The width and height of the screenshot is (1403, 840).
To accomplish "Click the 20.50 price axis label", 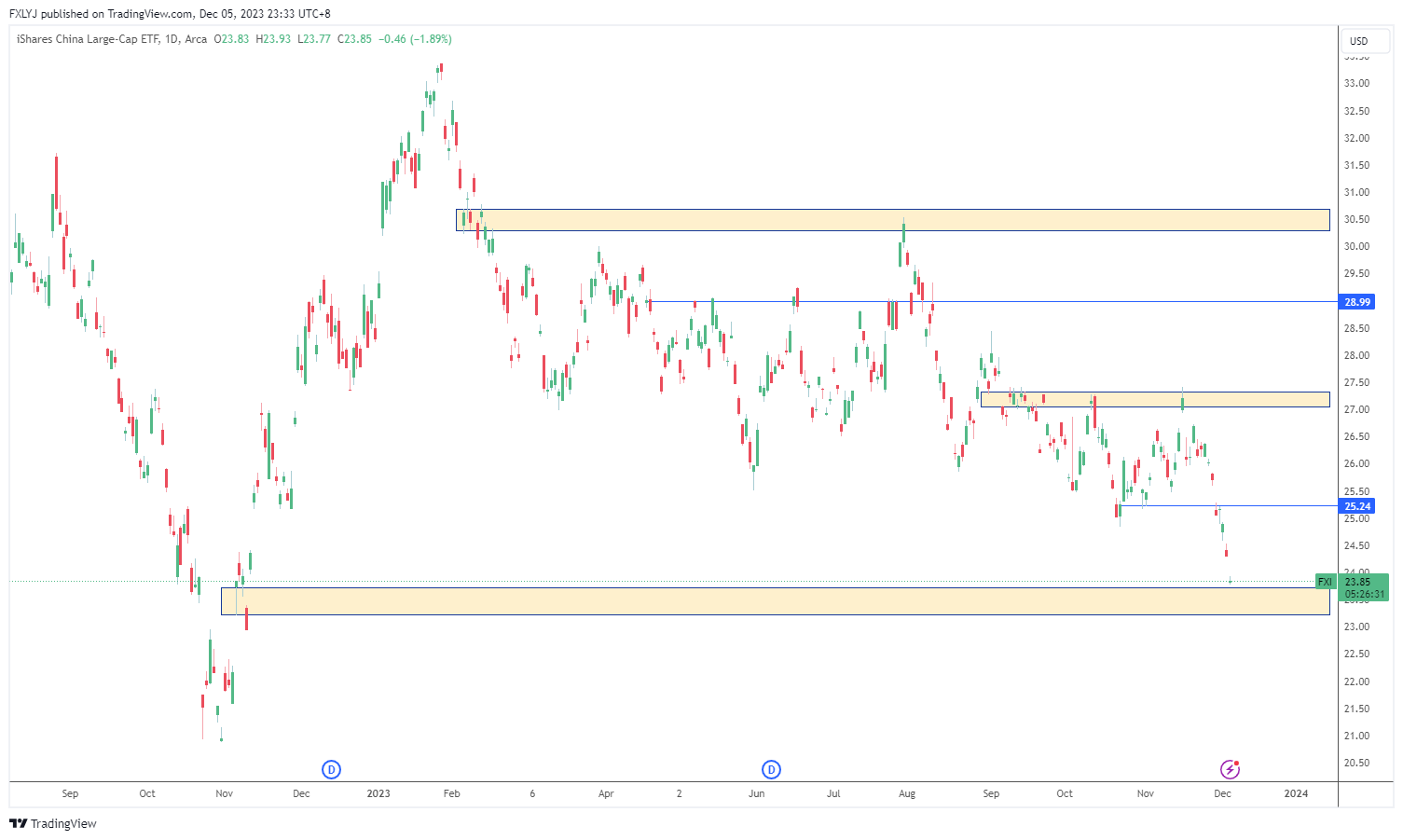I will coord(1356,763).
